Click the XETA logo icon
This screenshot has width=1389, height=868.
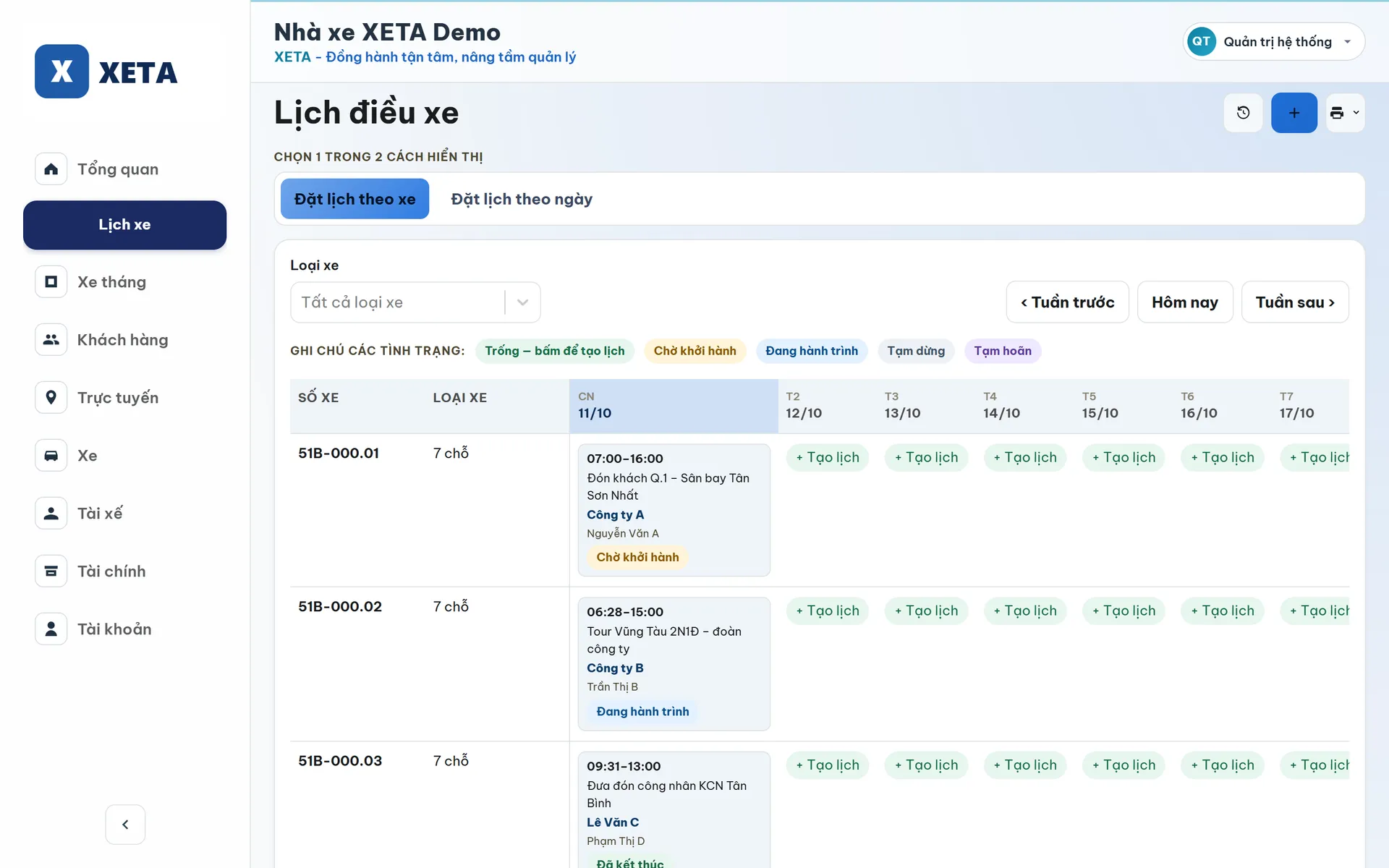61,72
